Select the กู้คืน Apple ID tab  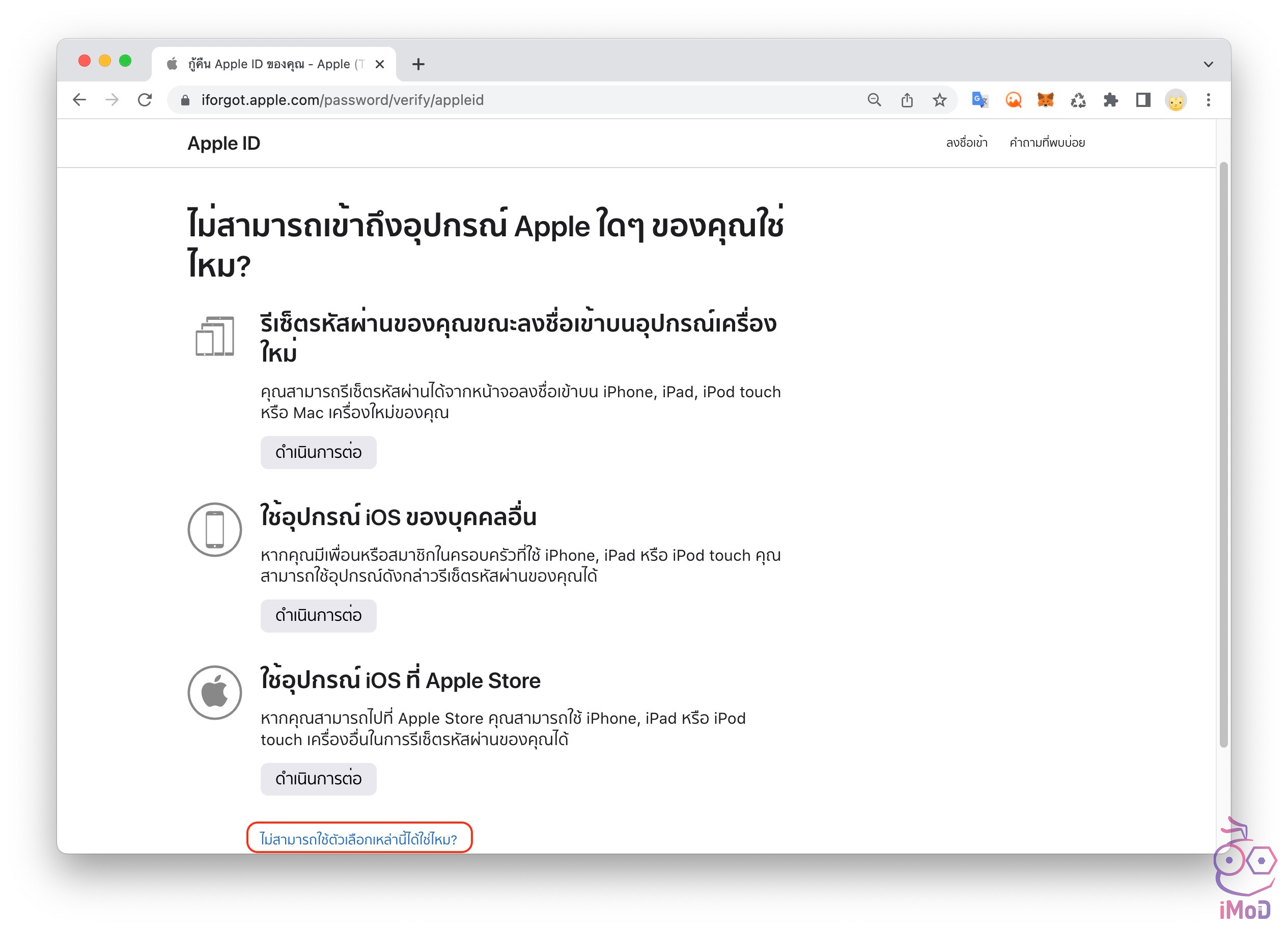267,64
